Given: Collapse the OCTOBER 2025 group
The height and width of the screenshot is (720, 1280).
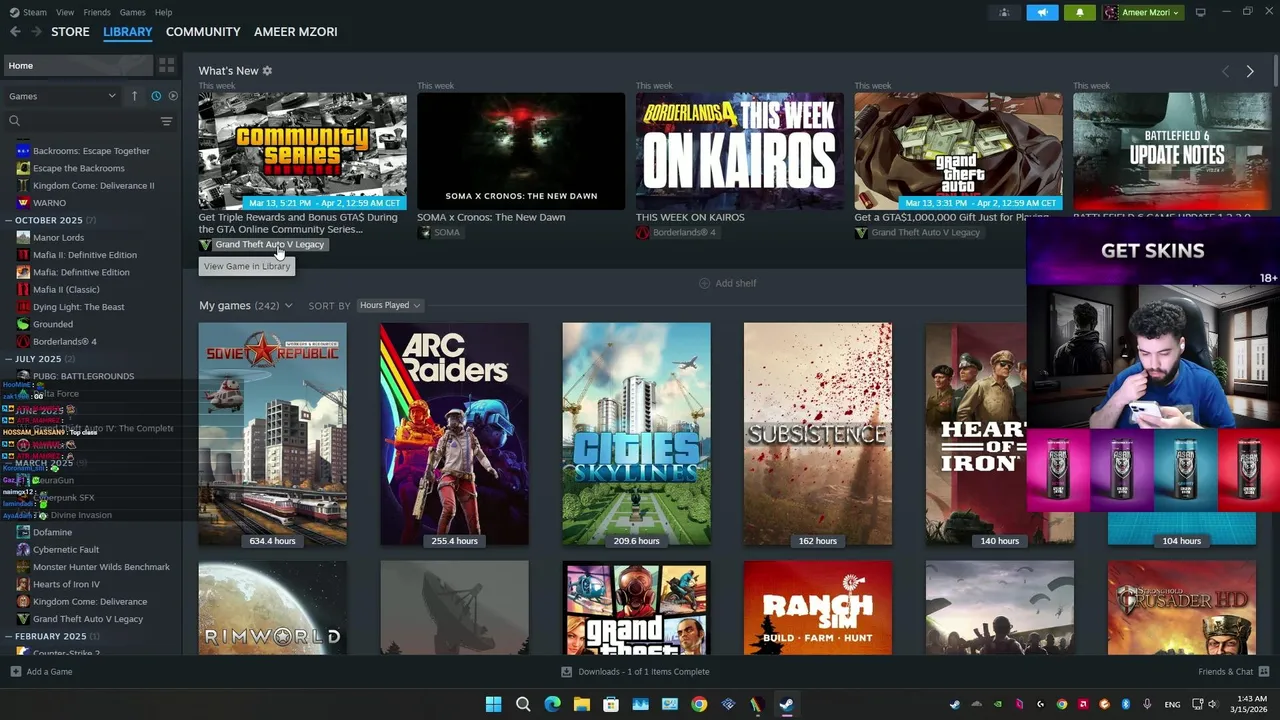Looking at the screenshot, I should (x=8, y=220).
